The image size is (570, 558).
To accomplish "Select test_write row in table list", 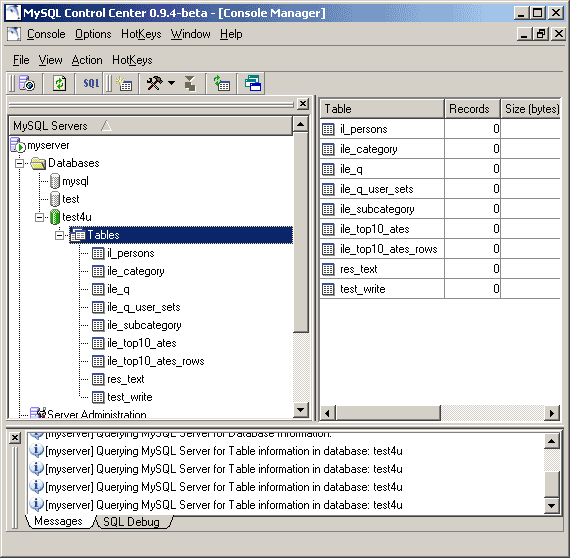I will pos(440,289).
